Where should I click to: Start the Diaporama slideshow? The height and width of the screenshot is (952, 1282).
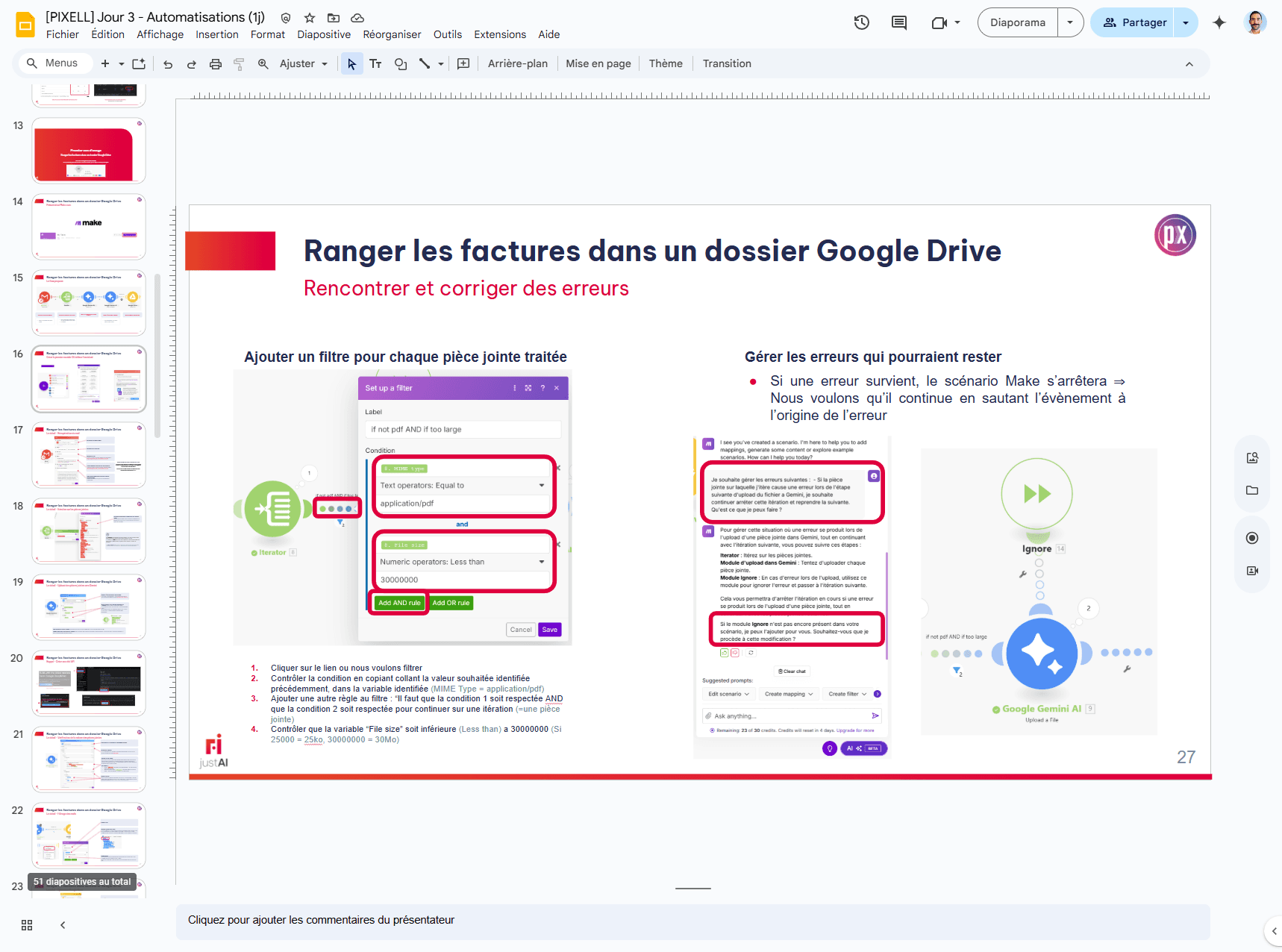[x=1018, y=22]
